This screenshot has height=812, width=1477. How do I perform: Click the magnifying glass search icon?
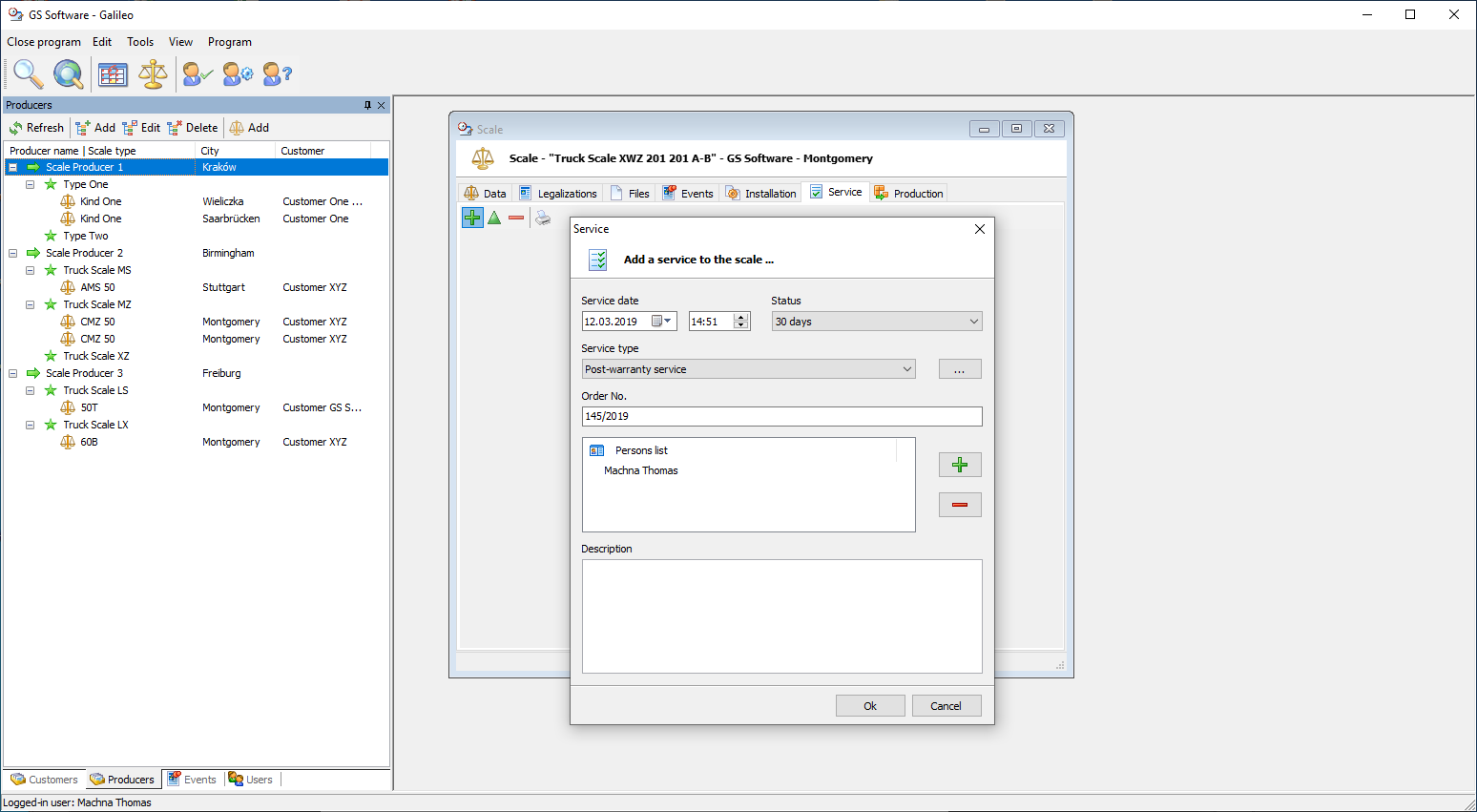(x=28, y=73)
